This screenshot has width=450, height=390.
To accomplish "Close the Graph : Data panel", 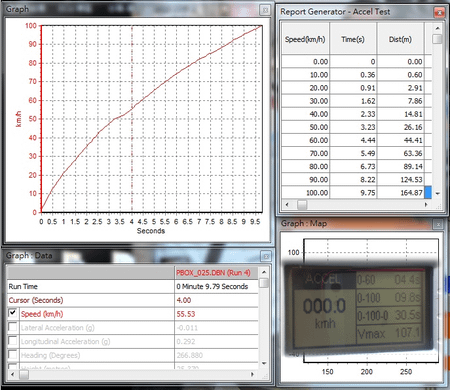I will 266,256.
